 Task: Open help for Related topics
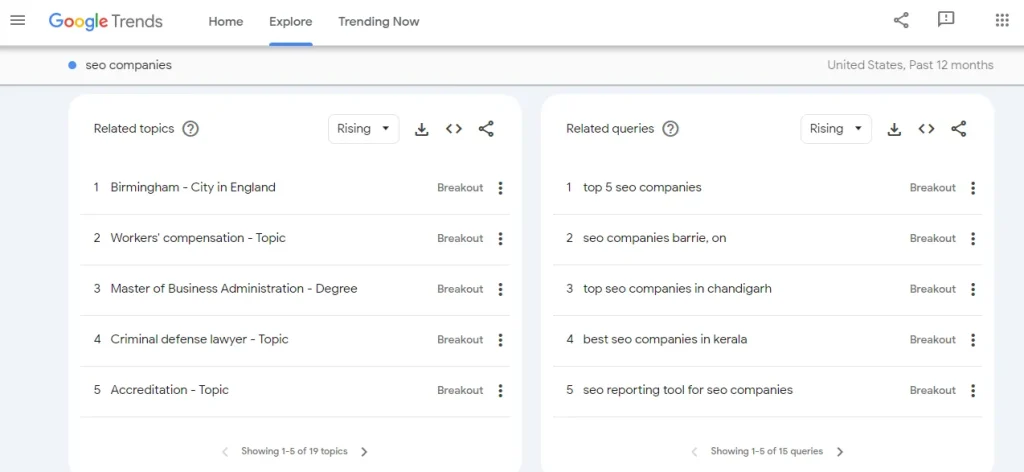[x=190, y=129]
